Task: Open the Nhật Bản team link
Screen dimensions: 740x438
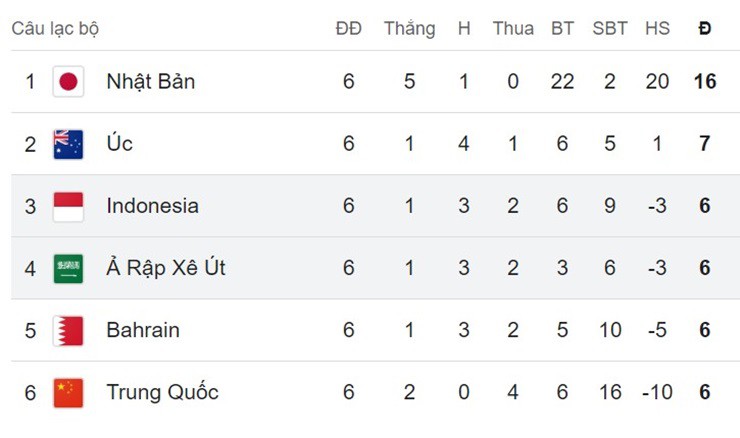Action: coord(150,82)
